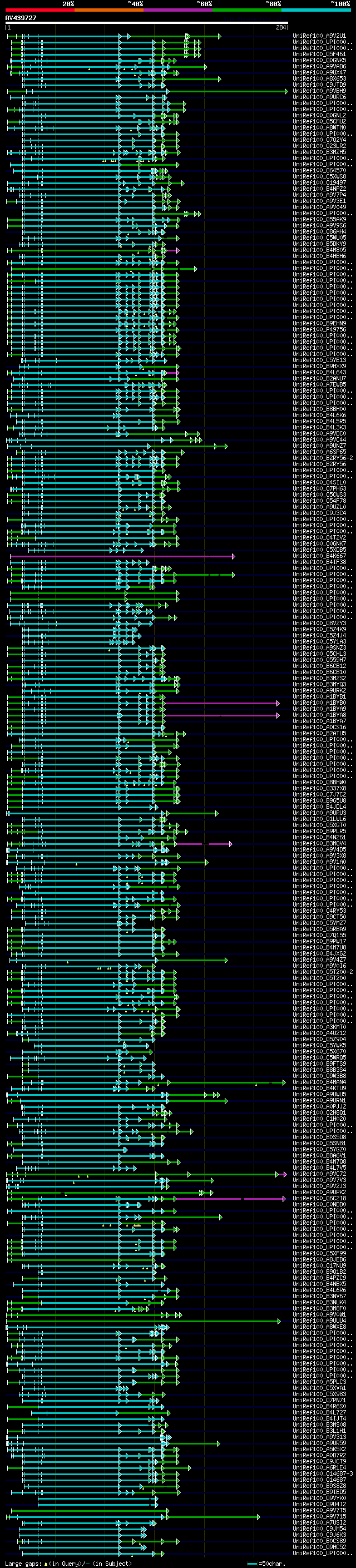Click hit label UniRef100_Q4SIL0
The height and width of the screenshot is (1568, 356).
point(319,482)
